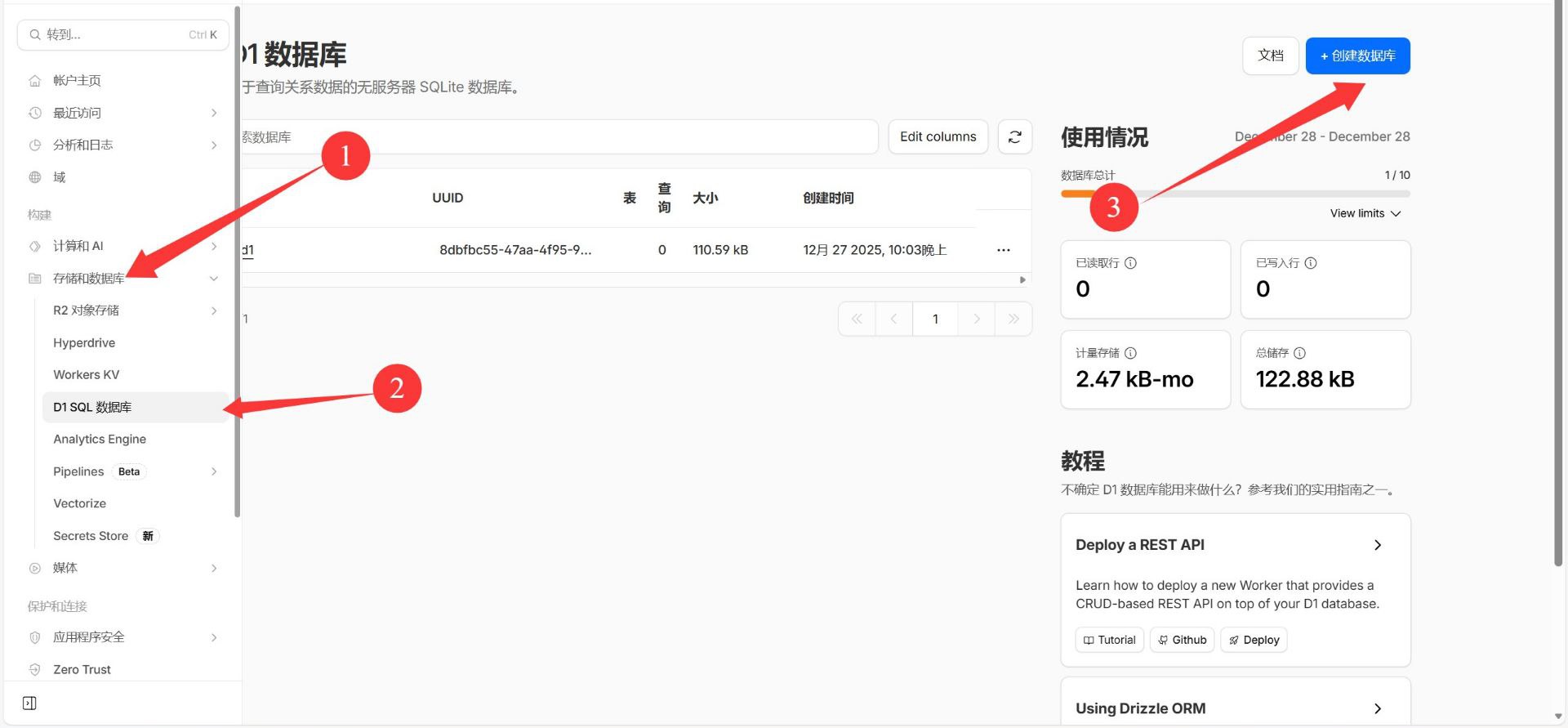The image size is (1568, 728).
Task: Open Analytics Engine in sidebar
Action: click(x=100, y=440)
